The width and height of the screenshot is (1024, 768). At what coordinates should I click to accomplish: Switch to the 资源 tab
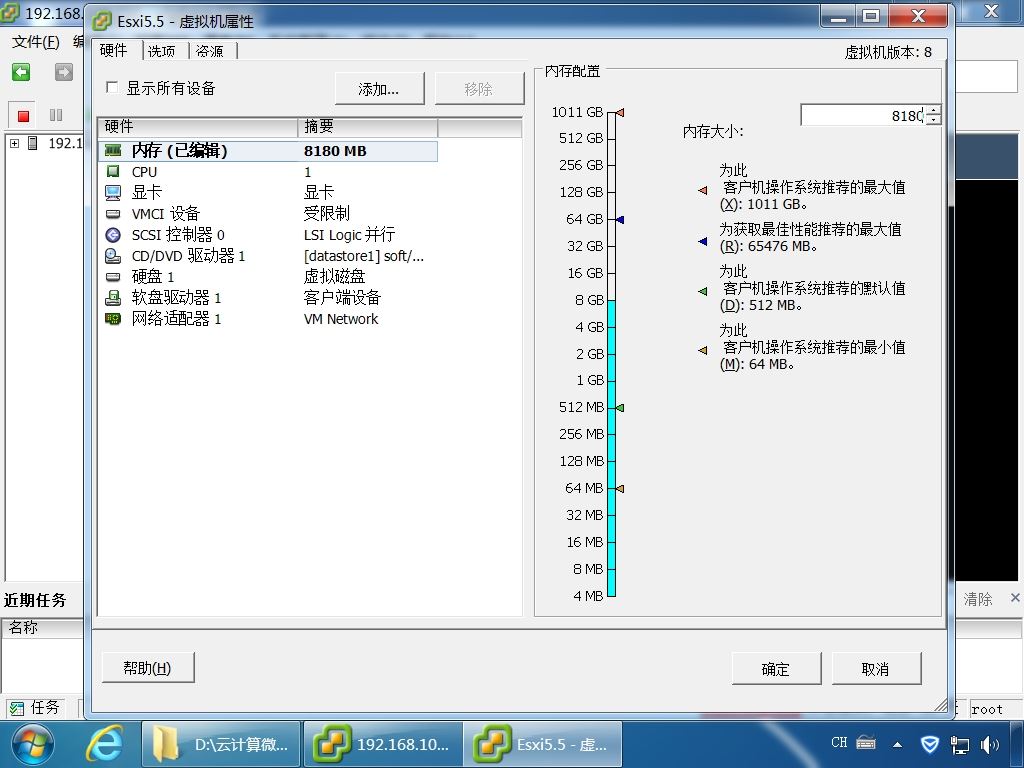[210, 51]
